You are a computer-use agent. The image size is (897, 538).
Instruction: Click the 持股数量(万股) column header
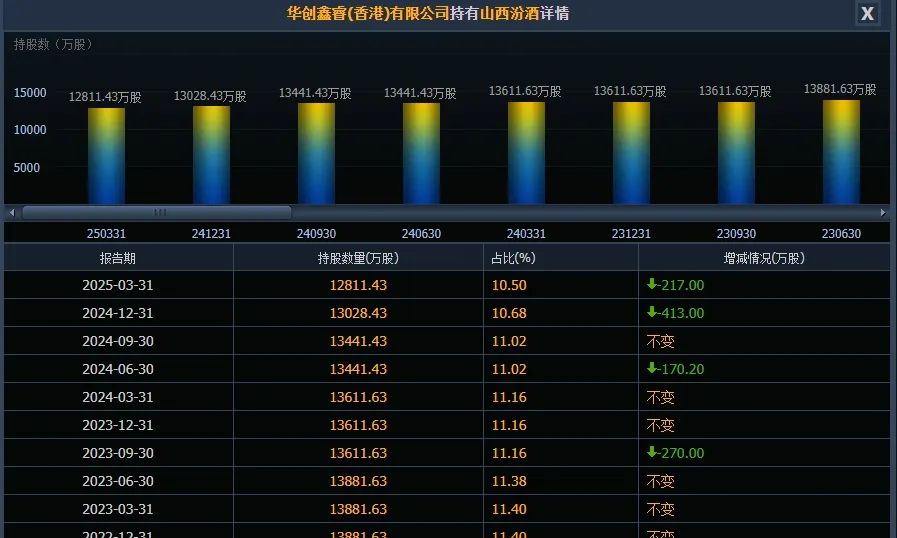(358, 258)
